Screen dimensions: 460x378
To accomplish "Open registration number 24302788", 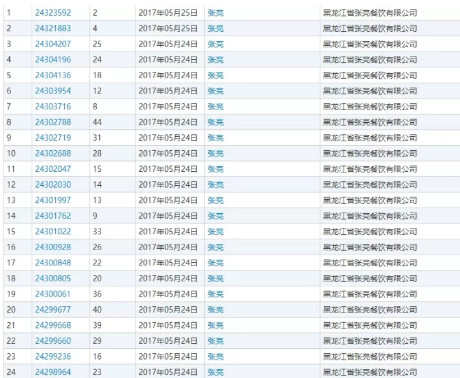I will [53, 122].
